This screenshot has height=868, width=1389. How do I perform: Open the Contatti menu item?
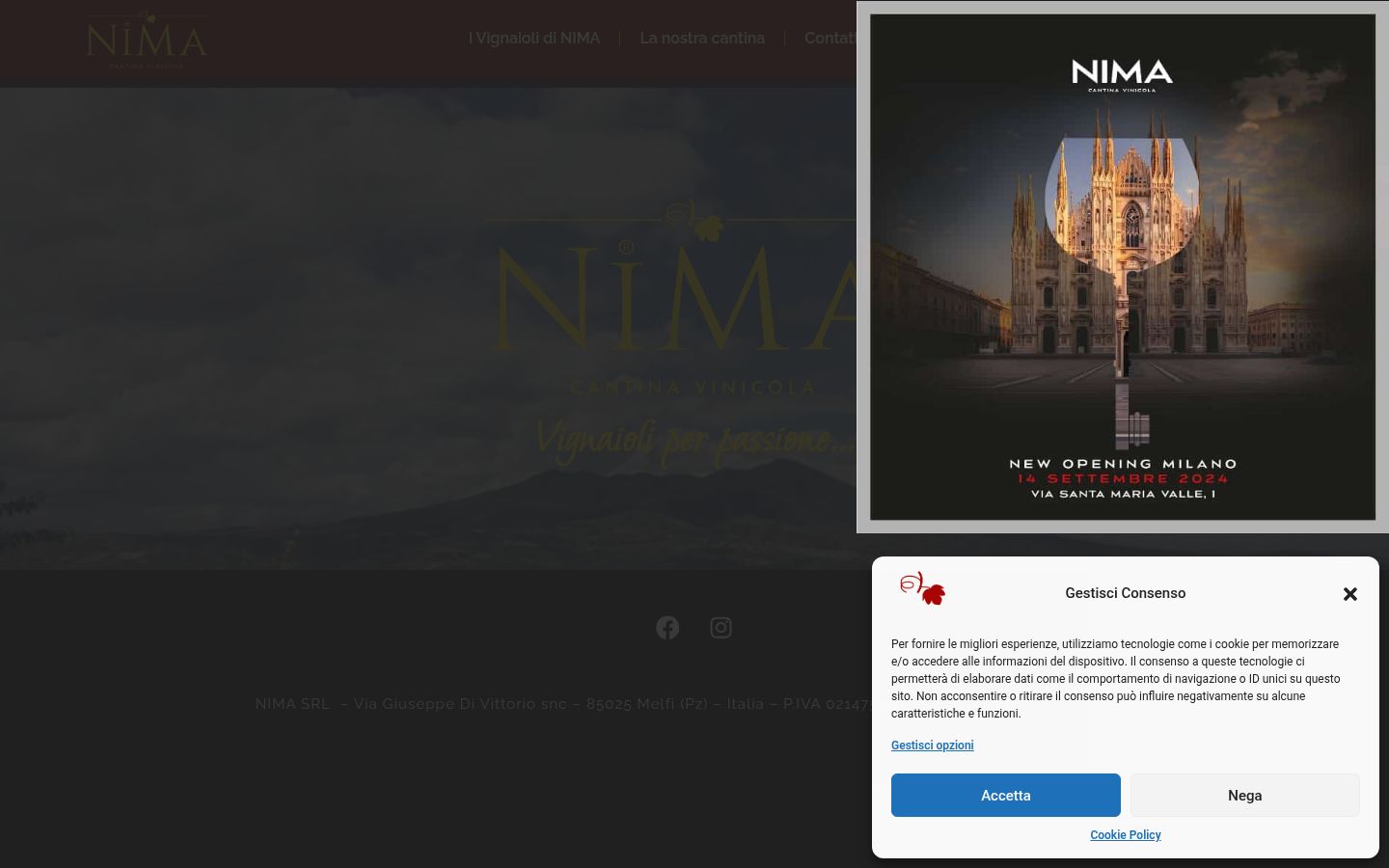pyautogui.click(x=831, y=39)
